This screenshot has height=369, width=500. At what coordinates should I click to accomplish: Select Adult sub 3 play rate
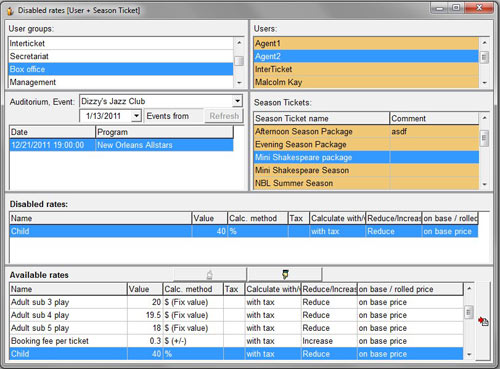point(236,302)
